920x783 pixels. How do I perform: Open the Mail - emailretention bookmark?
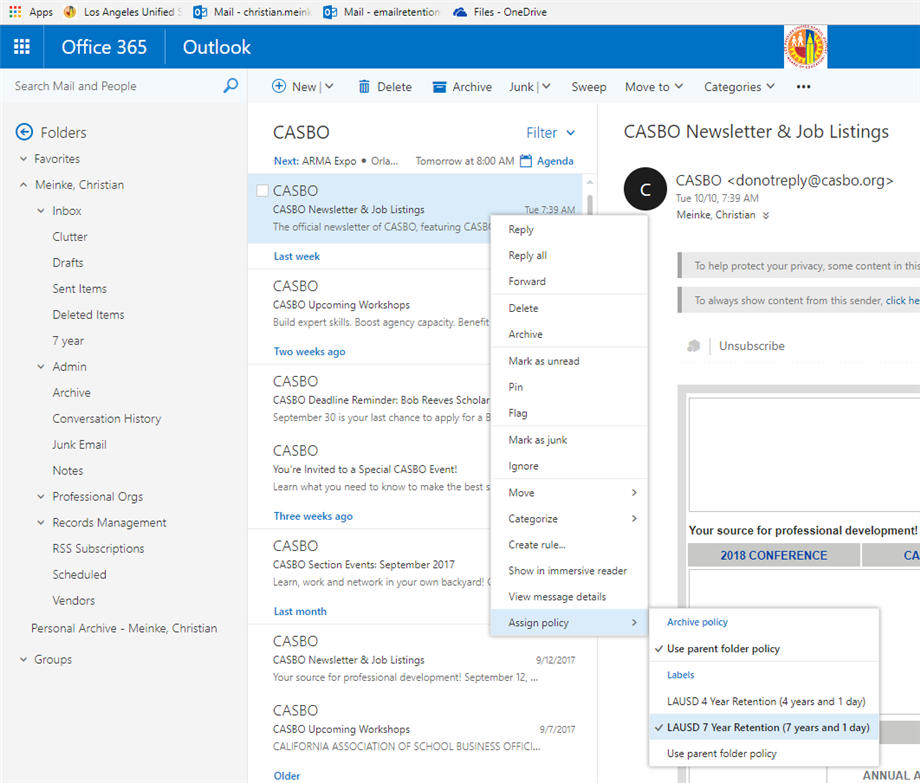pos(383,12)
